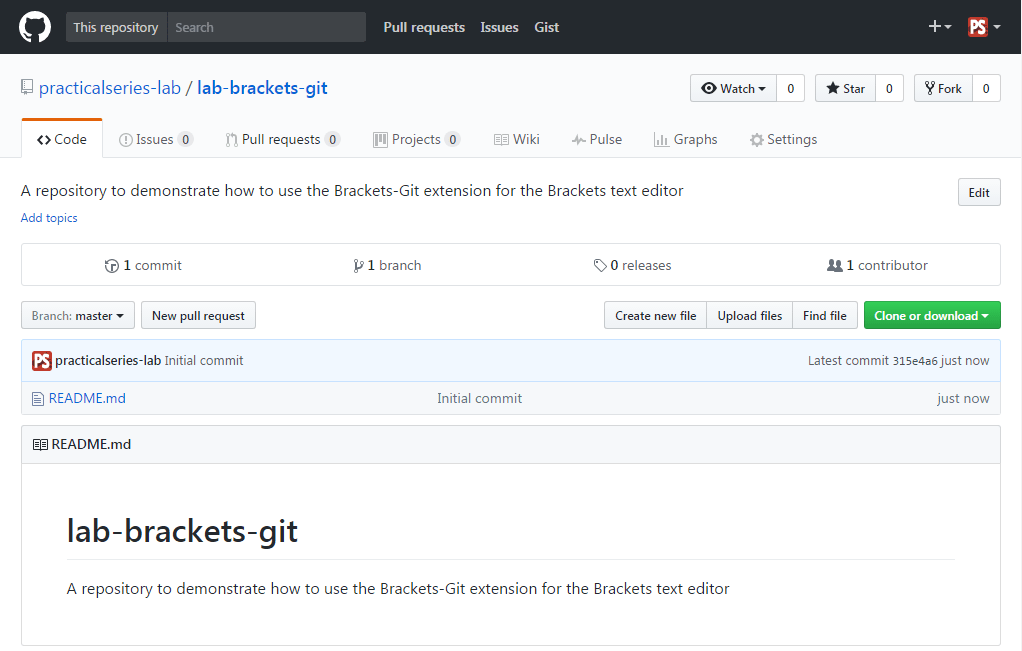
Task: Open the Wiki tab
Action: coord(517,139)
